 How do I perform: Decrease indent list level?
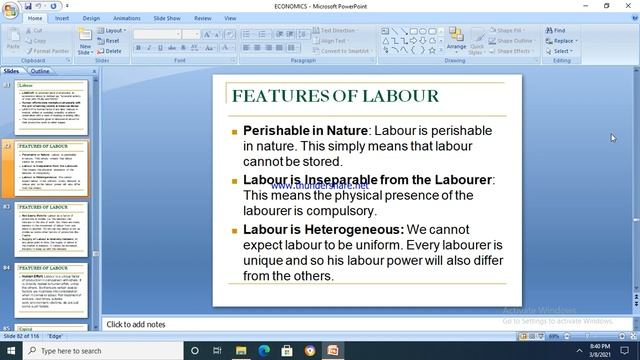pyautogui.click(x=280, y=34)
